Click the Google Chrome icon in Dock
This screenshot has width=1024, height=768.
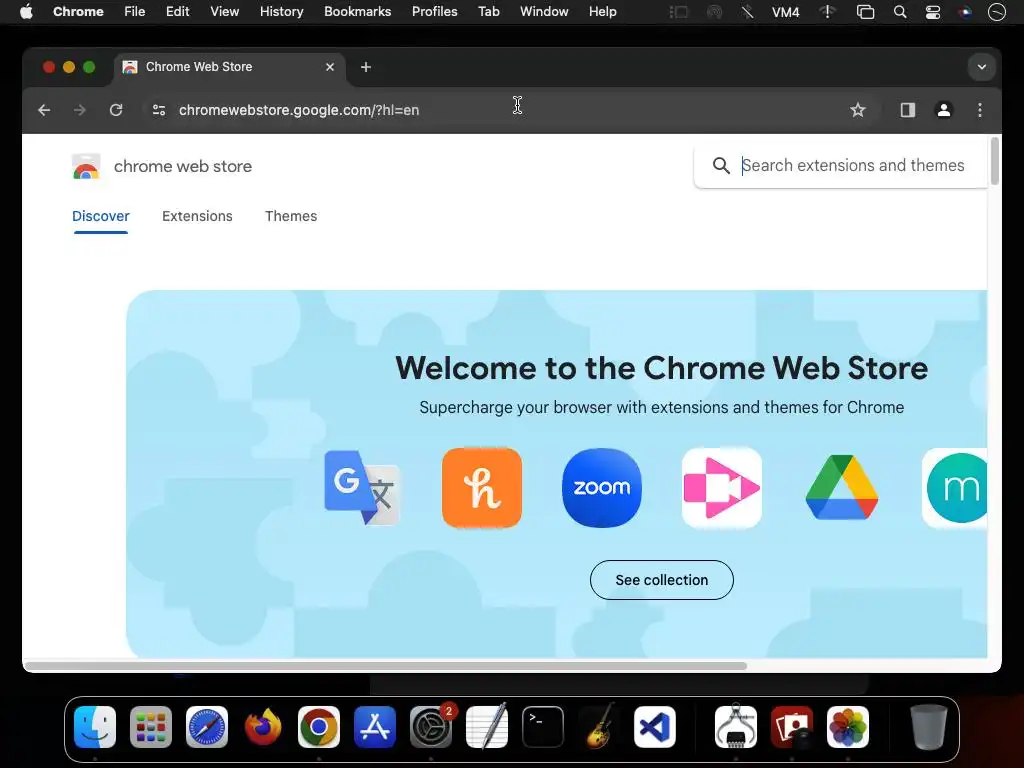[x=319, y=727]
